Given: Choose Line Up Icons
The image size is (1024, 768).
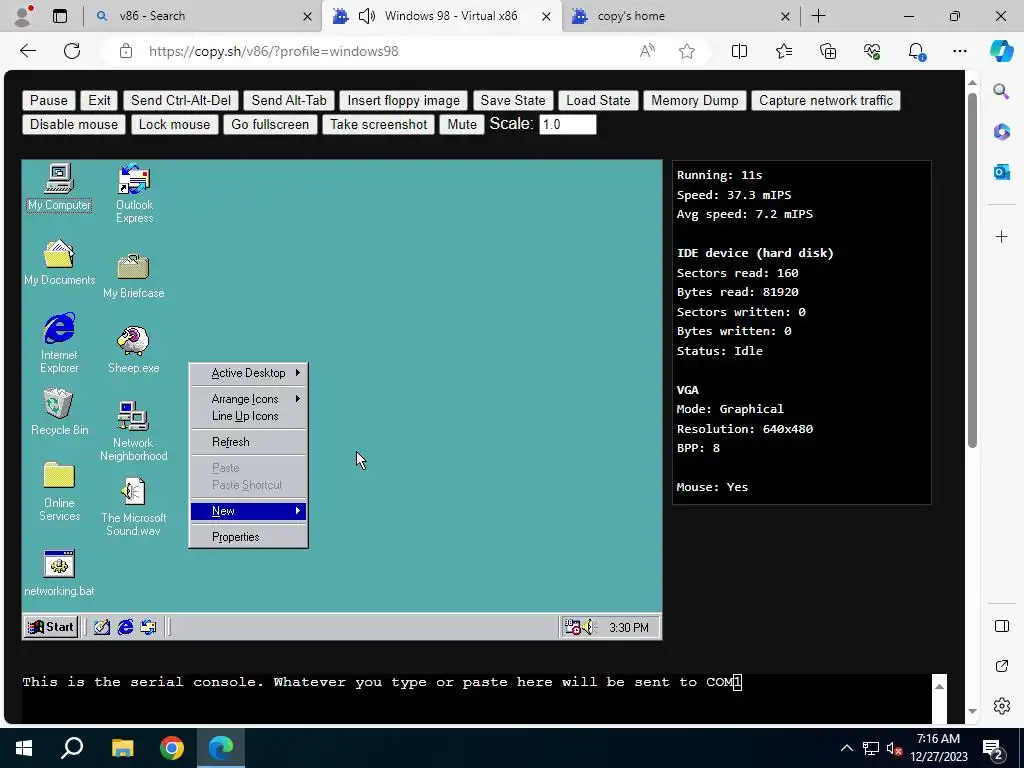Looking at the screenshot, I should pos(248,416).
